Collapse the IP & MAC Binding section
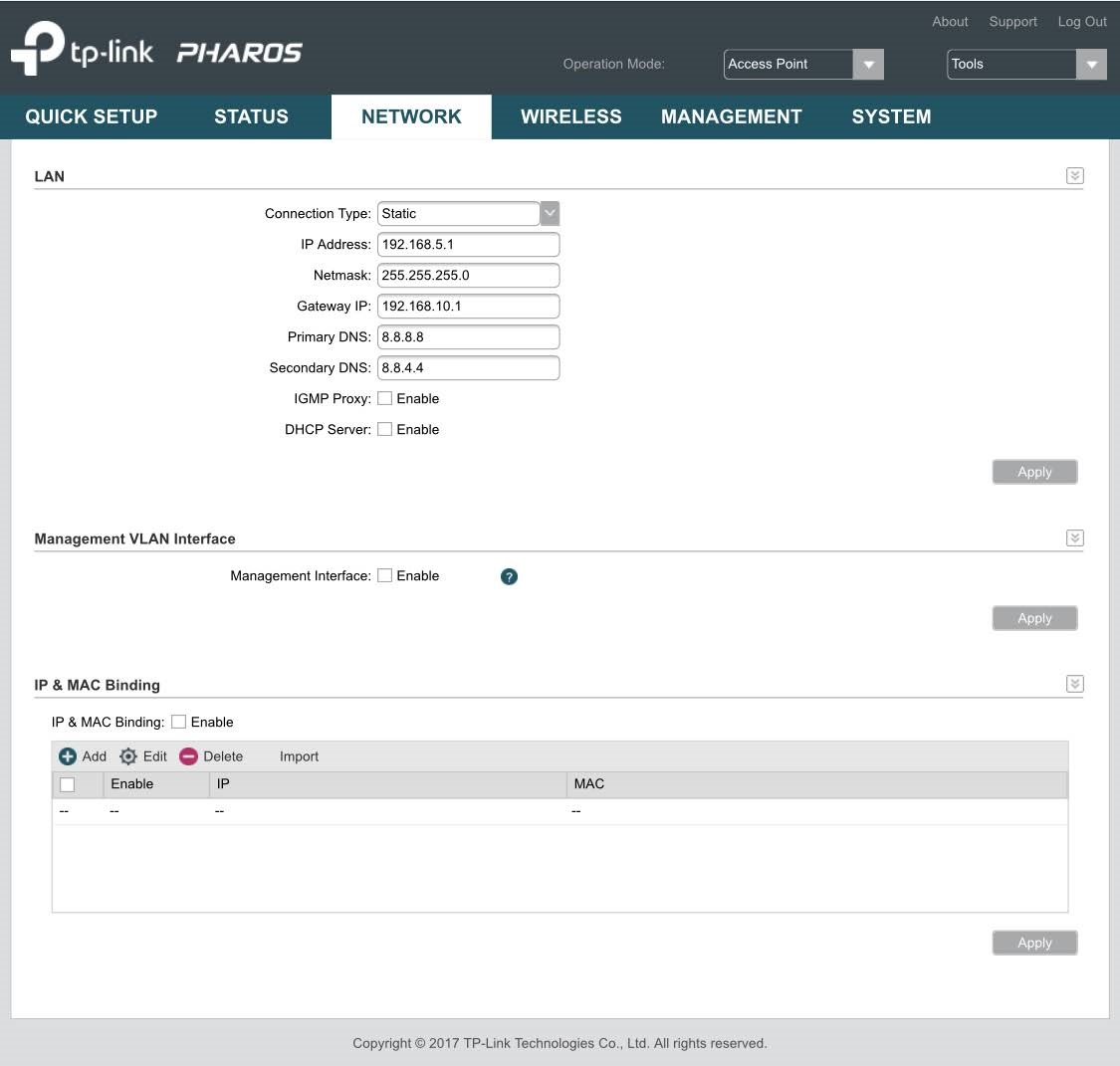Image resolution: width=1120 pixels, height=1066 pixels. point(1074,684)
